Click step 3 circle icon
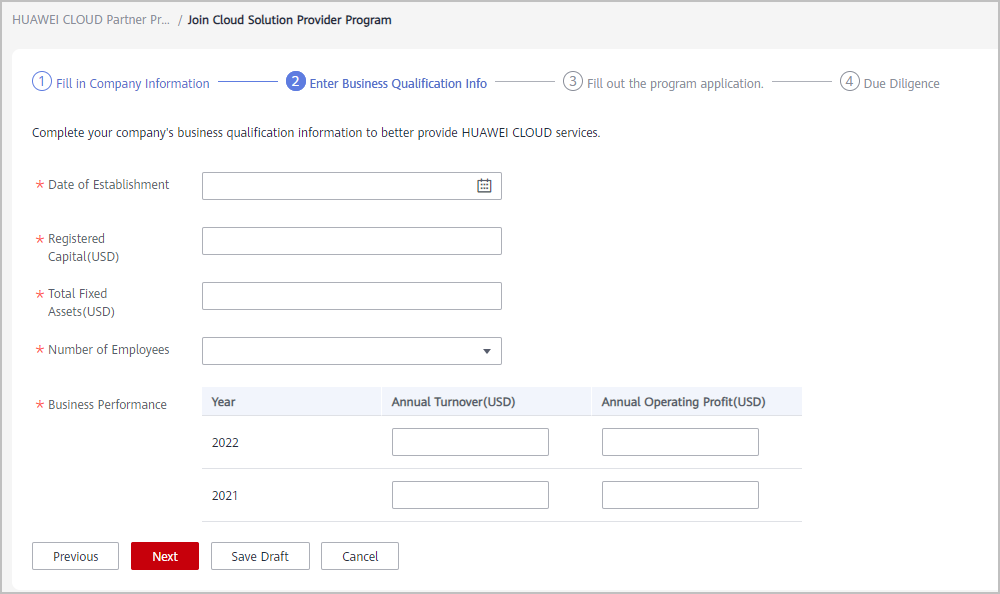 click(x=572, y=82)
